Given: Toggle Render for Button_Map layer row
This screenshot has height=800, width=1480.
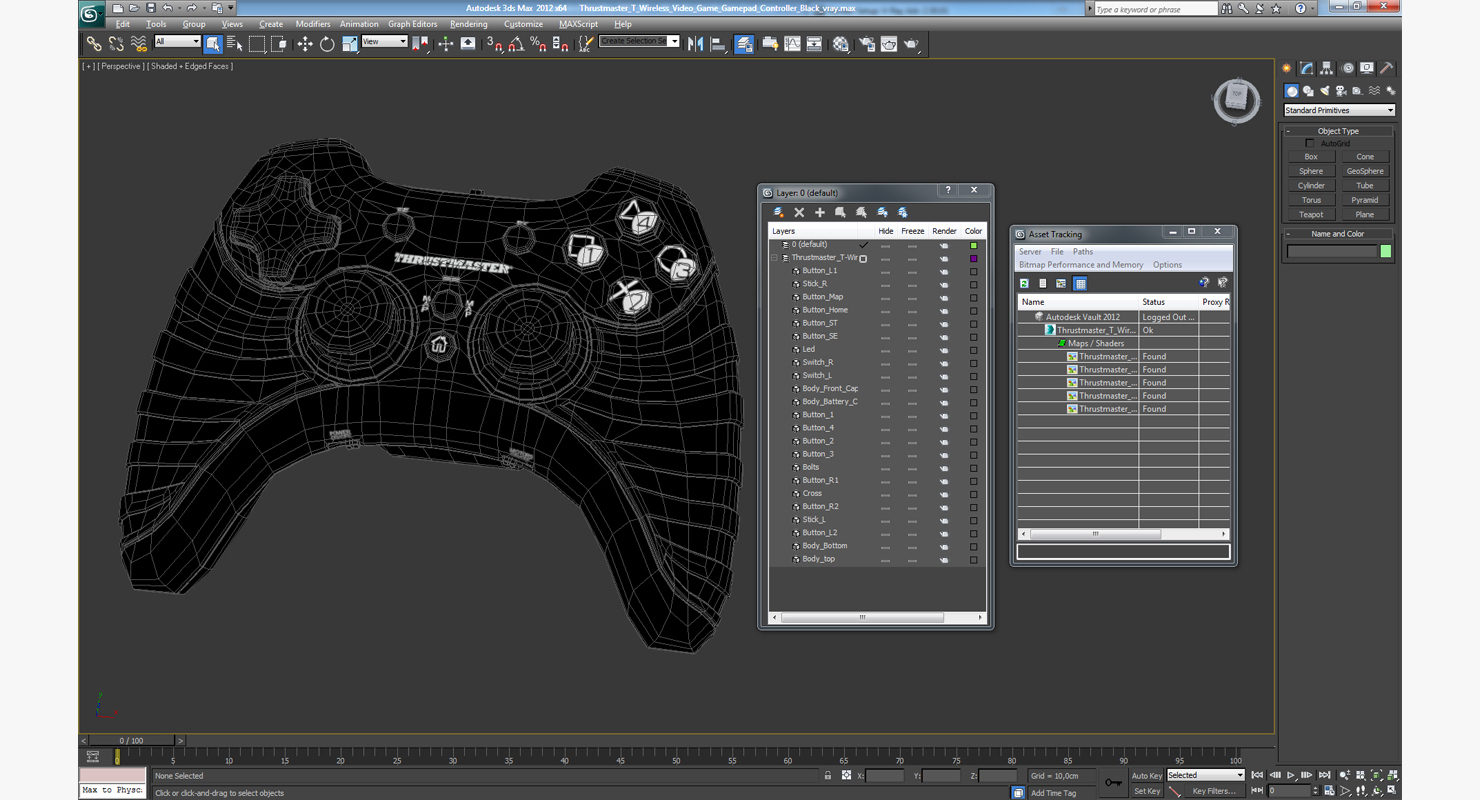Looking at the screenshot, I should 943,297.
